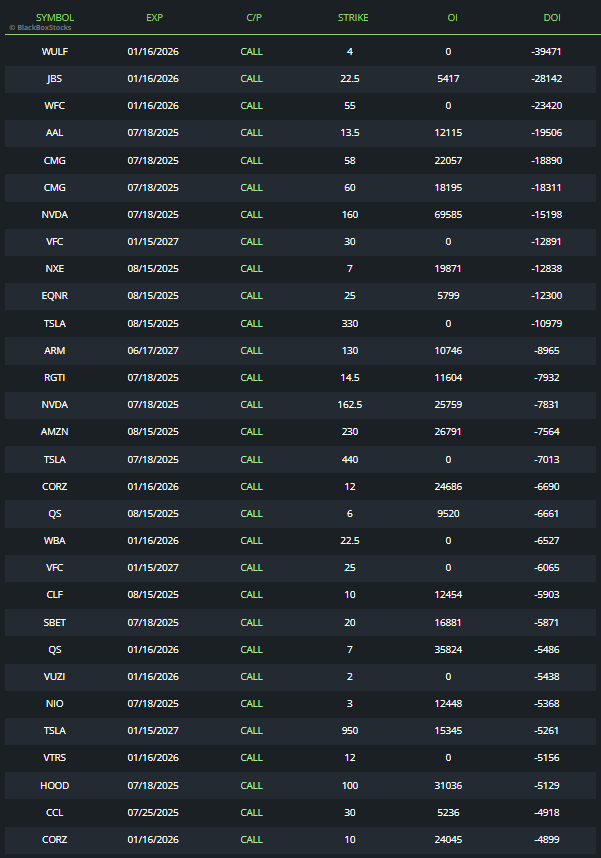Click the OI value 12115

[x=448, y=132]
